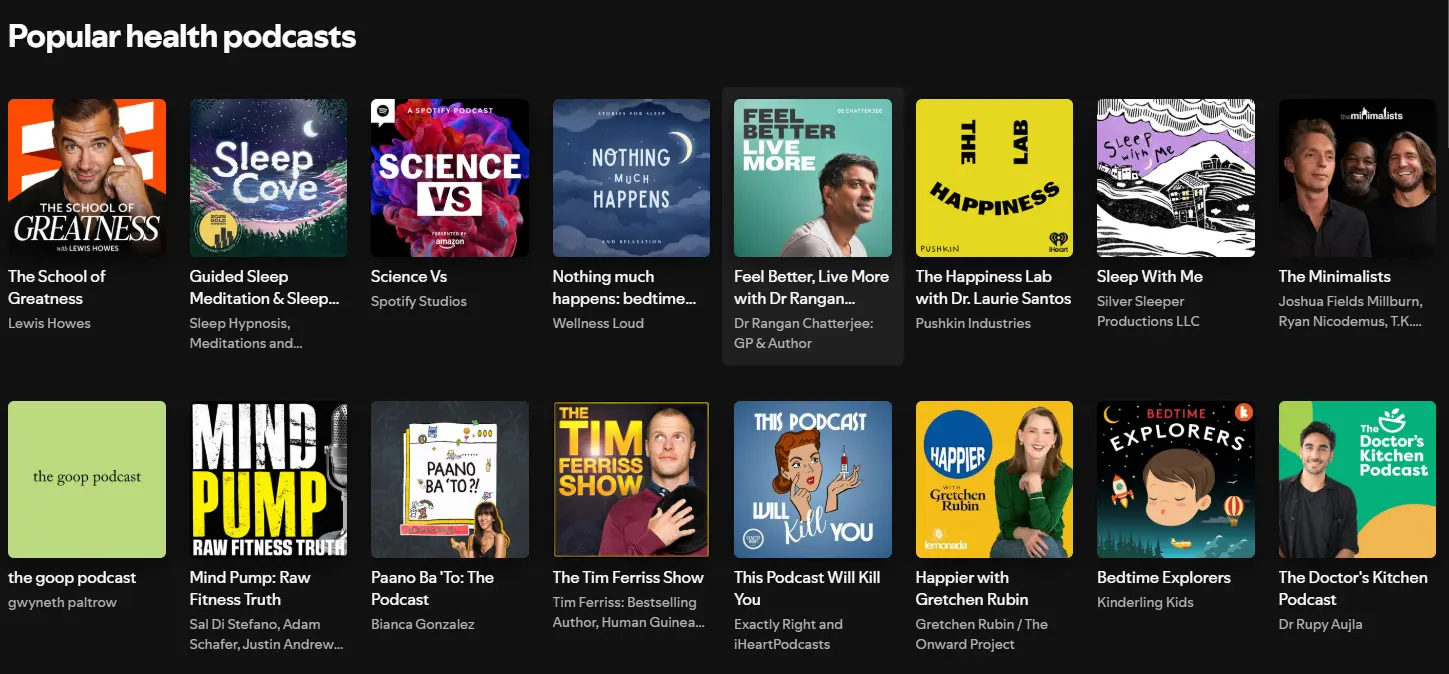Open the Bedtime Explorers cover art
The width and height of the screenshot is (1449, 674).
pos(1176,479)
